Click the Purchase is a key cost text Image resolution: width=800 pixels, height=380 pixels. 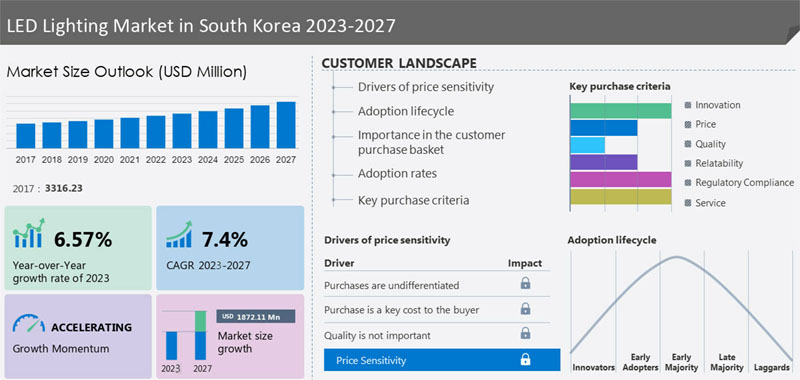coord(402,310)
